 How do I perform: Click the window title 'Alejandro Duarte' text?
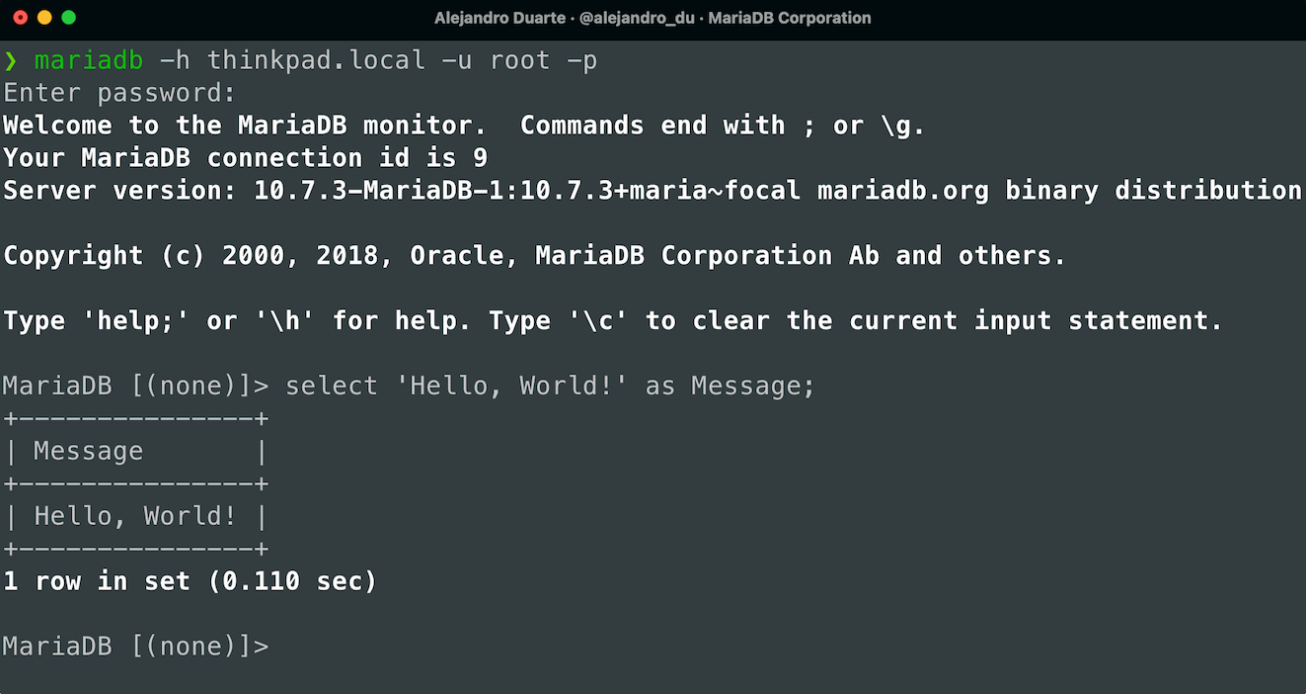point(499,18)
